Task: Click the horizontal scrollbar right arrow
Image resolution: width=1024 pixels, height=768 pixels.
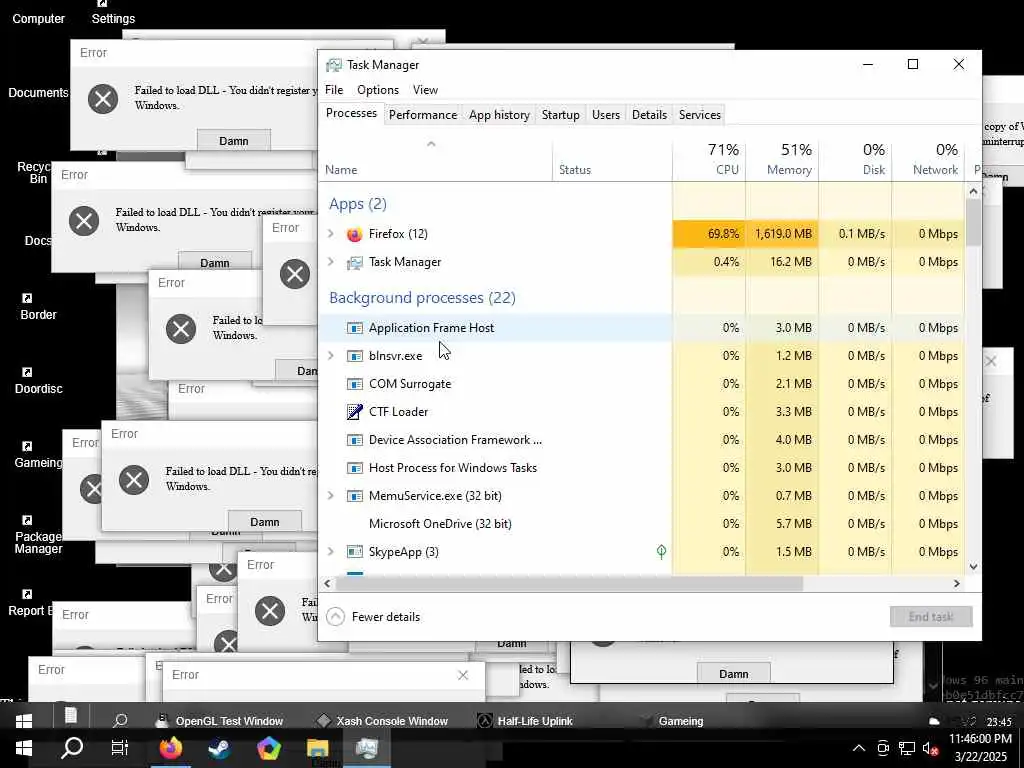Action: coord(957,584)
